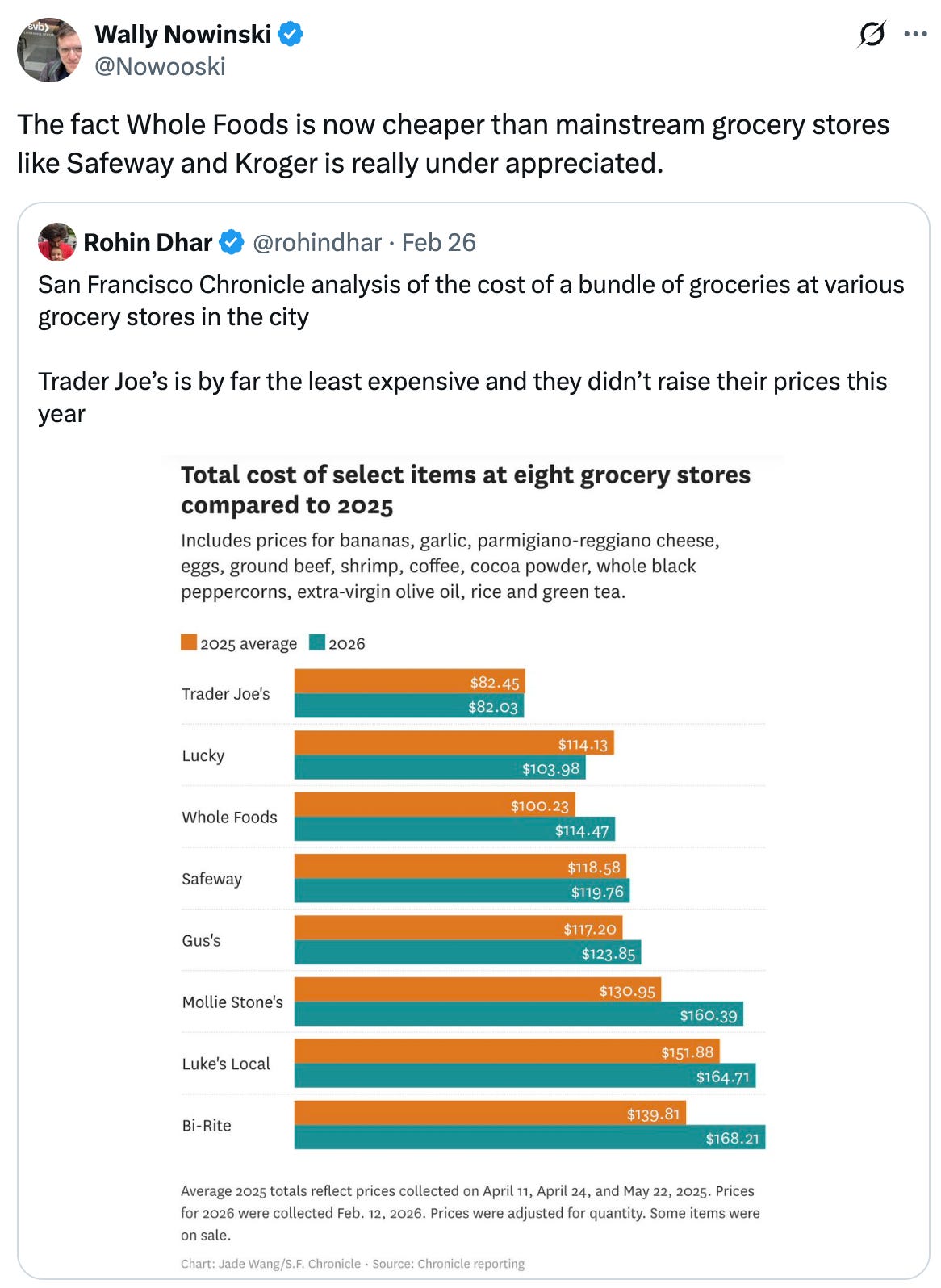Image resolution: width=941 pixels, height=1288 pixels.
Task: Open the Feb 26 timestamp link
Action: pyautogui.click(x=438, y=242)
